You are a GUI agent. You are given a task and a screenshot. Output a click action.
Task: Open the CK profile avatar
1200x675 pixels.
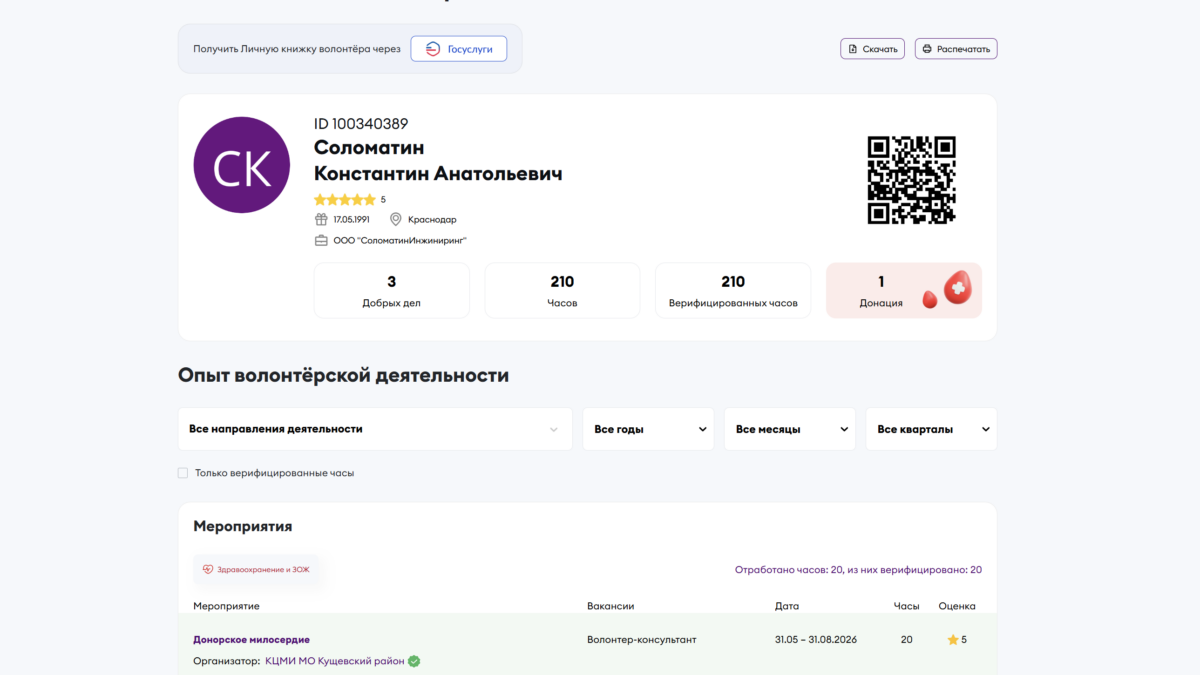pos(242,165)
